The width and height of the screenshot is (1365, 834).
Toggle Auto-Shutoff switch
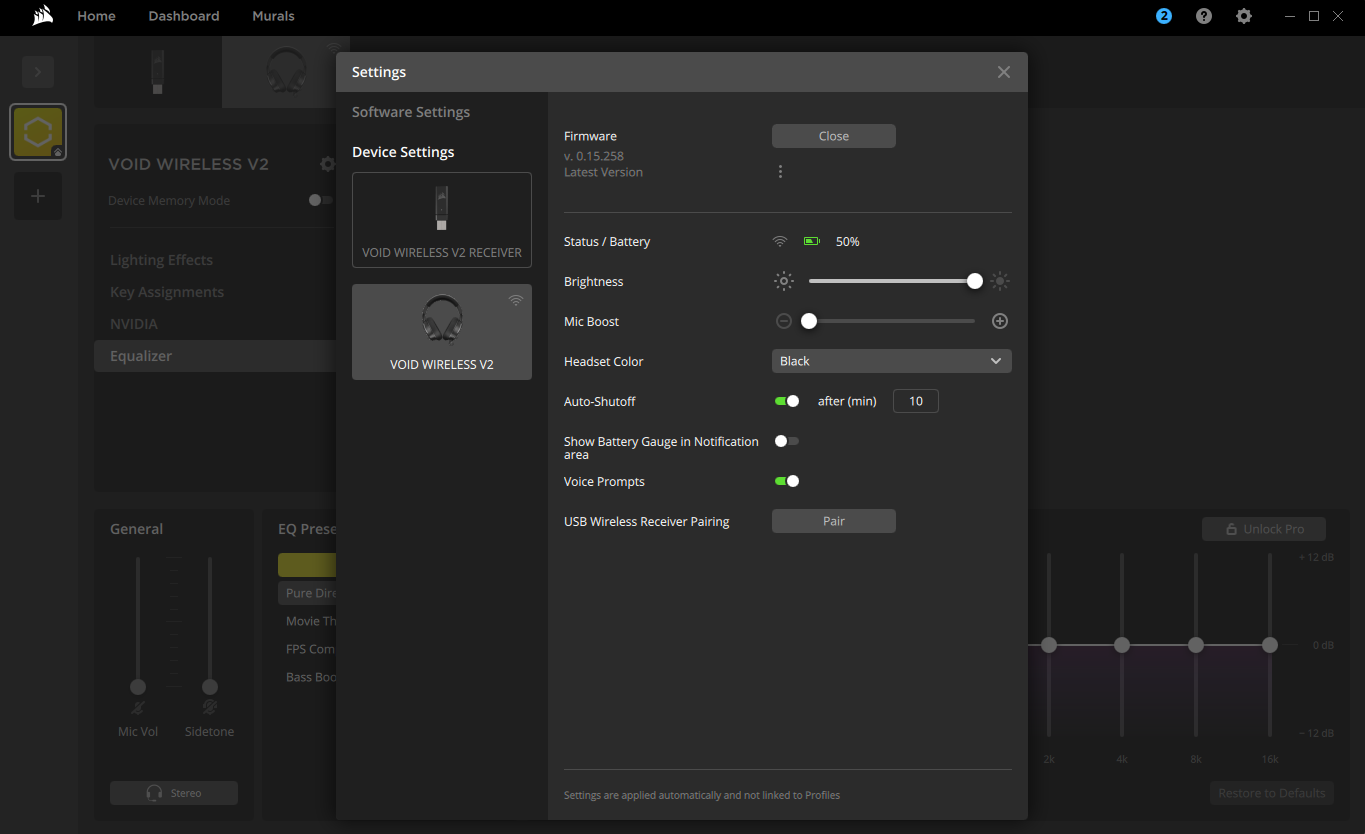[x=787, y=401]
